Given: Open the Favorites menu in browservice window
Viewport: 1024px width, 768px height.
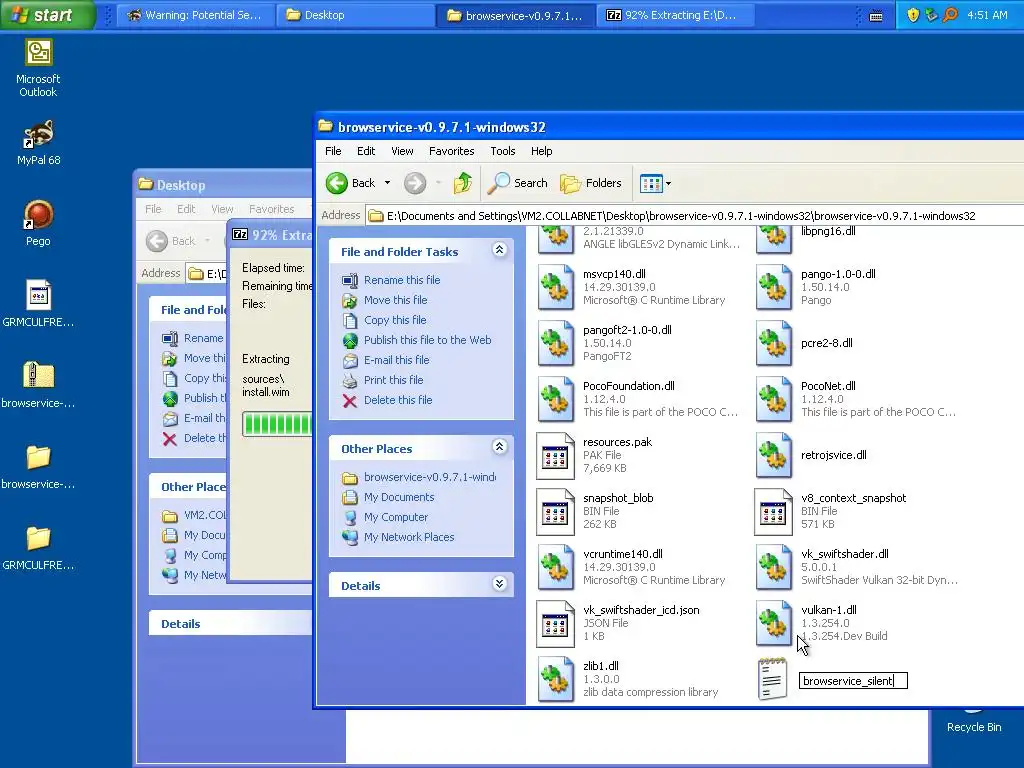Looking at the screenshot, I should tap(451, 151).
